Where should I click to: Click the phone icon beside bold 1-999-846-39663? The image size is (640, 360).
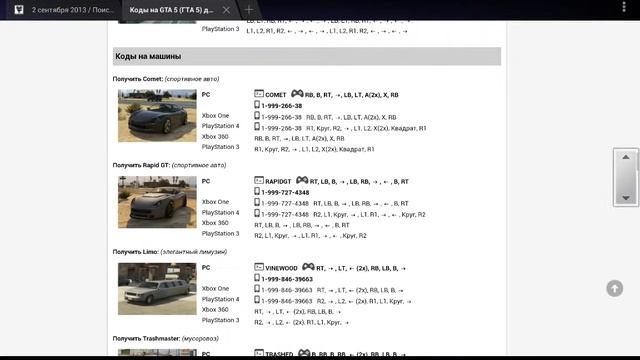pyautogui.click(x=257, y=278)
